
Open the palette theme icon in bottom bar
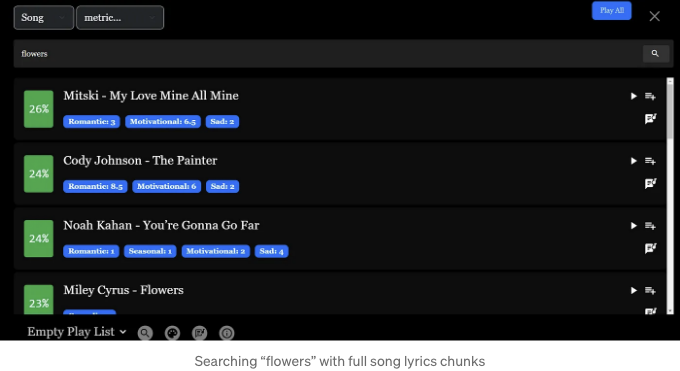pos(172,333)
